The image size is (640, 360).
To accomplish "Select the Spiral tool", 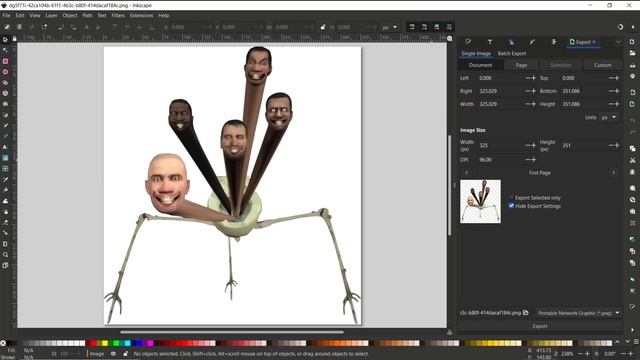I will pos(5,104).
